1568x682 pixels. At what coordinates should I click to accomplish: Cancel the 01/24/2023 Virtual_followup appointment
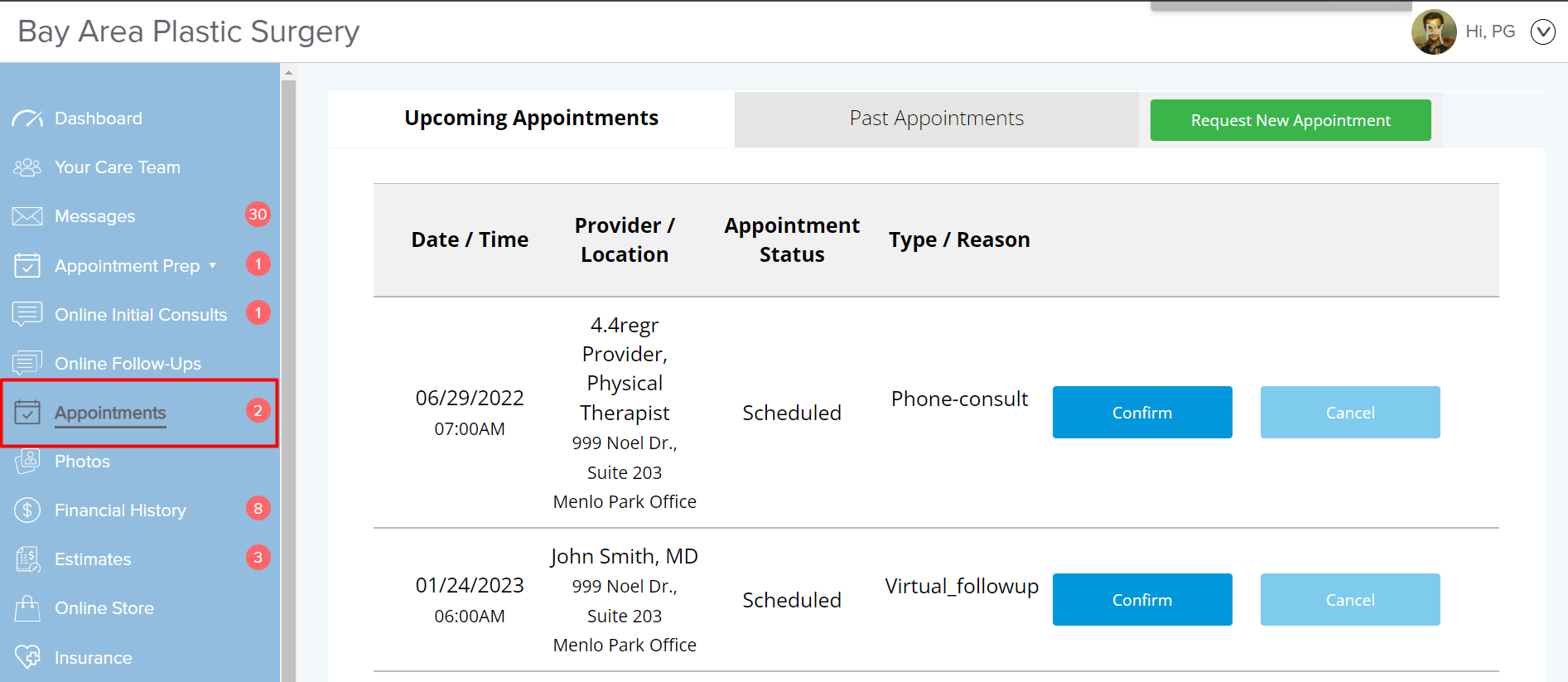coord(1350,599)
